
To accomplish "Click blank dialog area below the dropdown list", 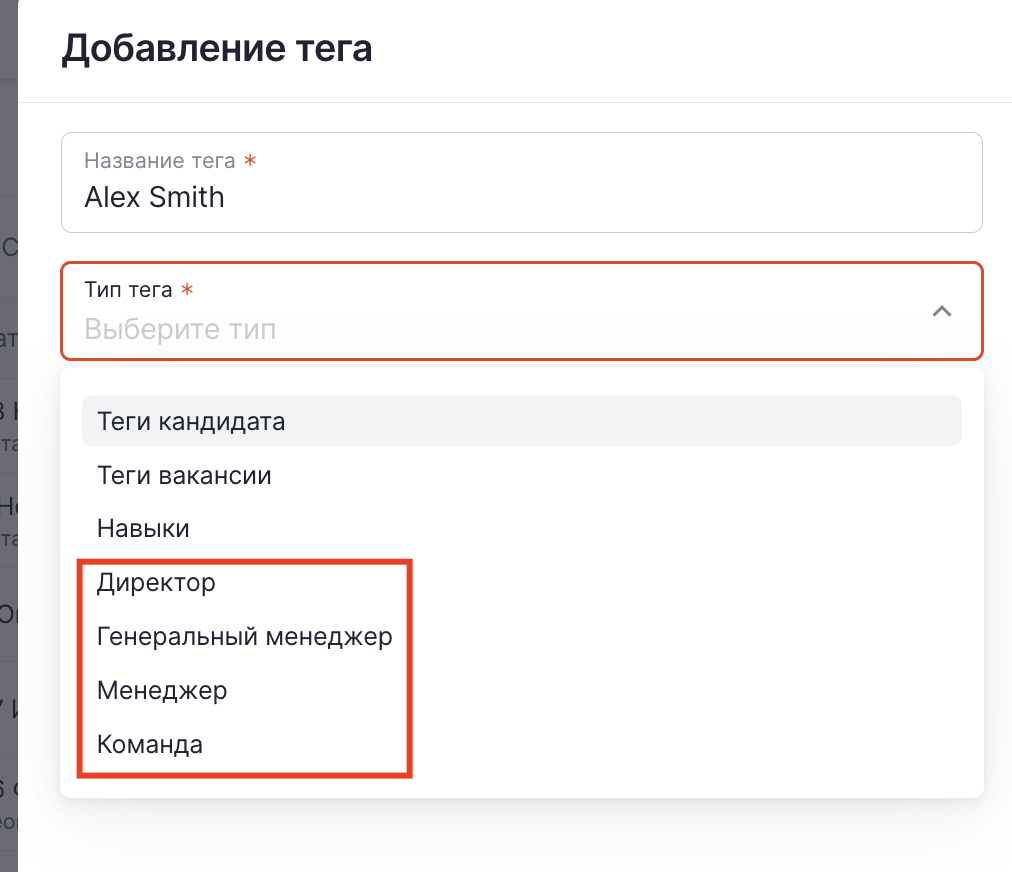I will 520,835.
